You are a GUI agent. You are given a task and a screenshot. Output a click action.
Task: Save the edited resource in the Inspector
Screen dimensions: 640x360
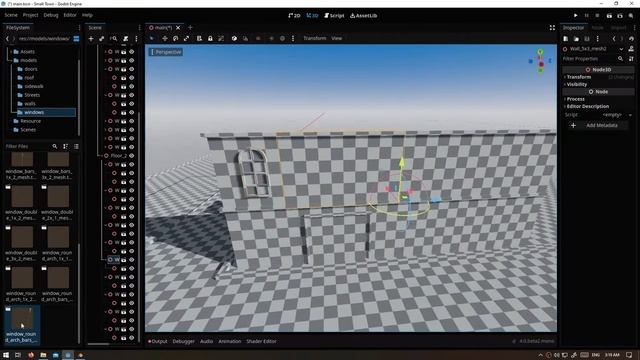pos(587,39)
